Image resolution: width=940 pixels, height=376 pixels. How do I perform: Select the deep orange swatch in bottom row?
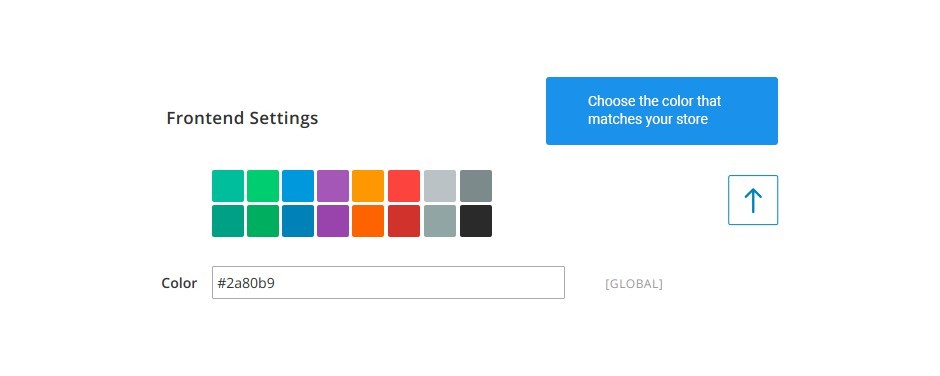[x=368, y=221]
